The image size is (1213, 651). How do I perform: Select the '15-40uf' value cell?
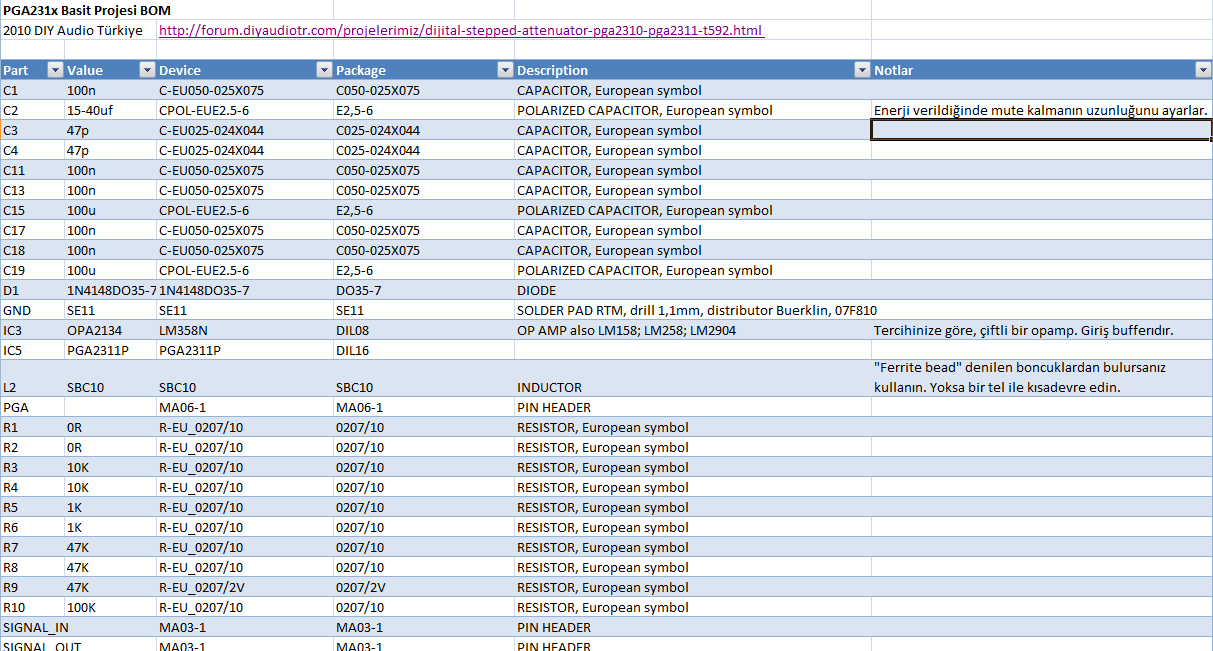90,110
